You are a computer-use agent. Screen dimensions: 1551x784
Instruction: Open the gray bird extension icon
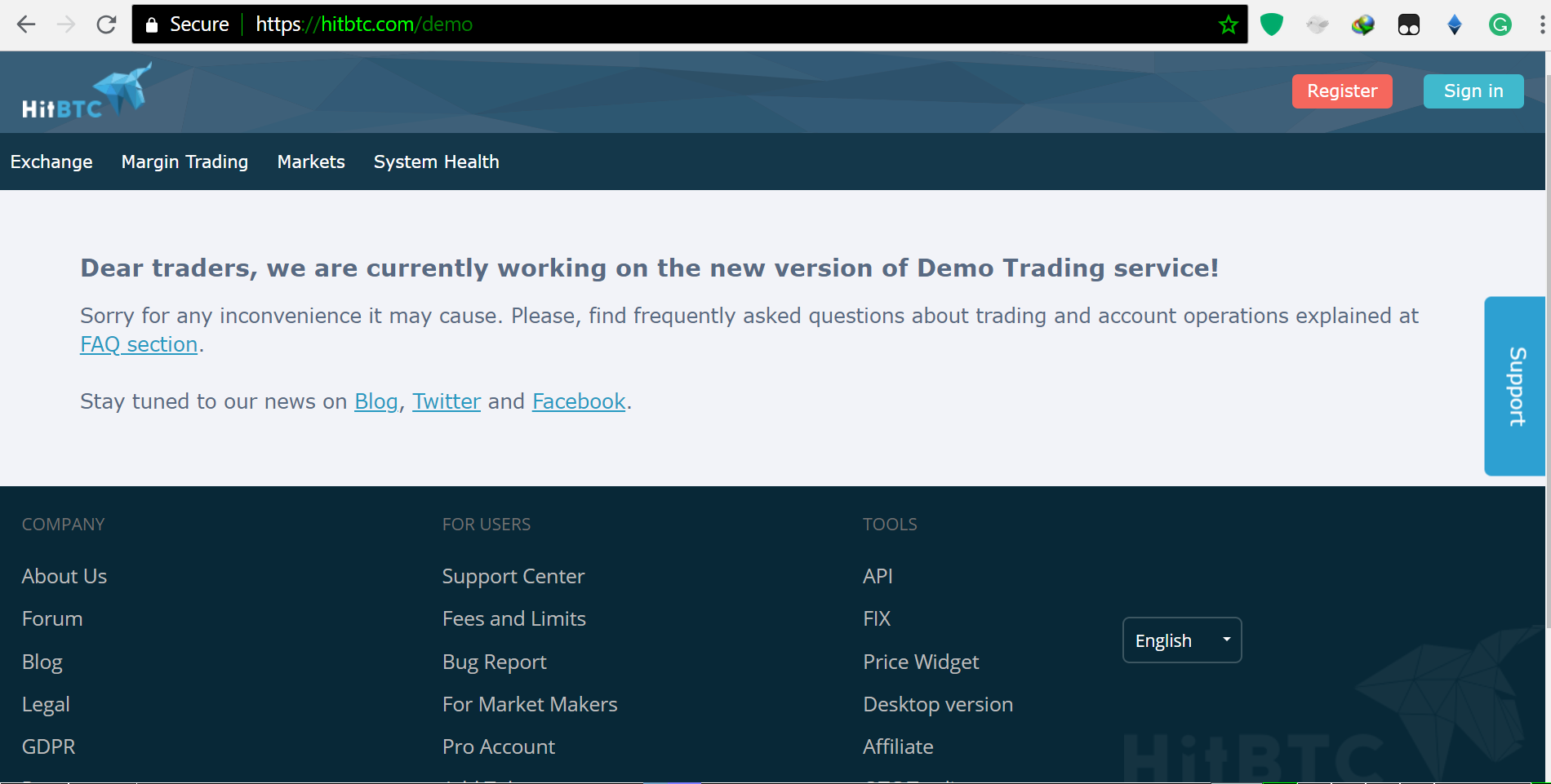coord(1318,24)
